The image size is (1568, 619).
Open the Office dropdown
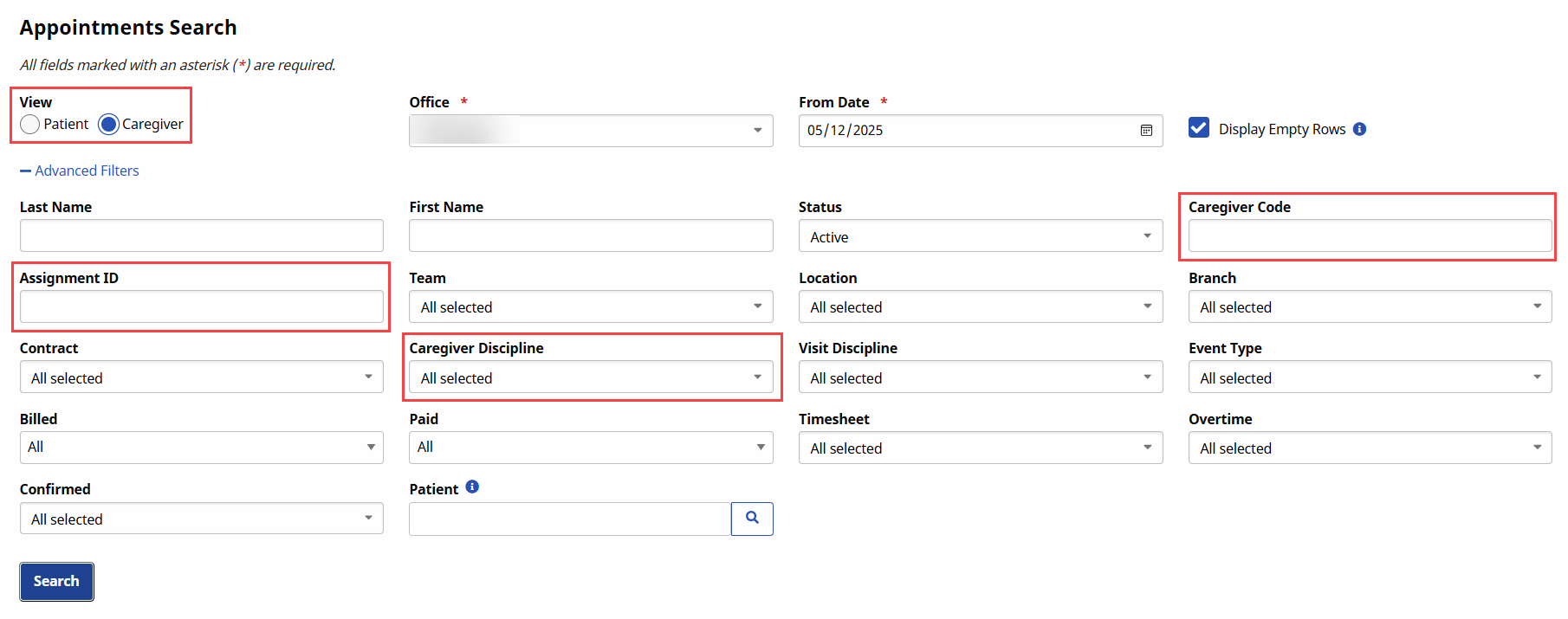point(591,131)
